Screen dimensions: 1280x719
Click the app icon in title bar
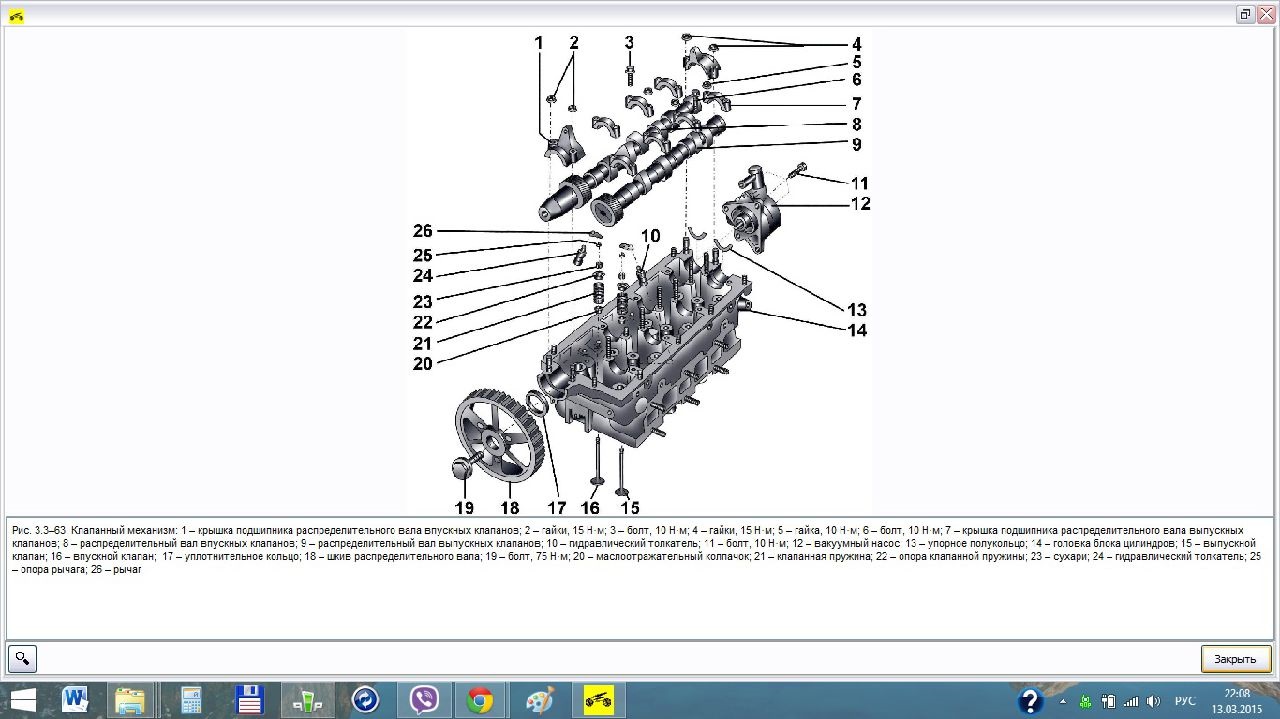tap(16, 15)
